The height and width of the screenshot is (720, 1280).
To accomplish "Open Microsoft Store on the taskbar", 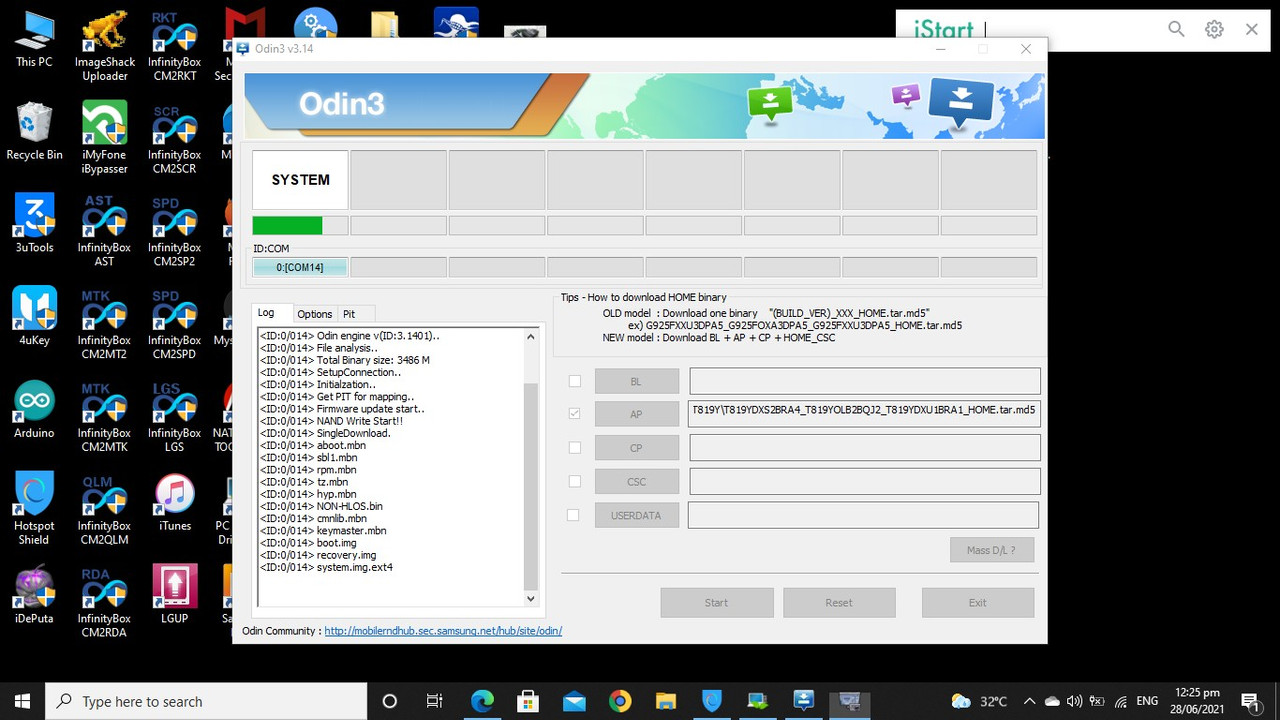I will [528, 701].
